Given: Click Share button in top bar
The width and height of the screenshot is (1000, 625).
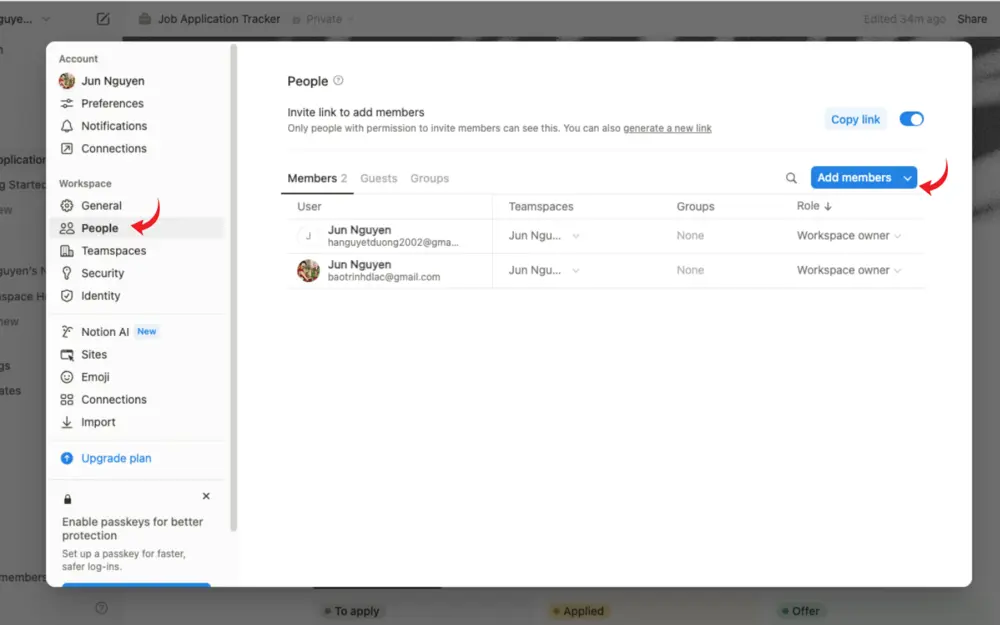Looking at the screenshot, I should 972,19.
